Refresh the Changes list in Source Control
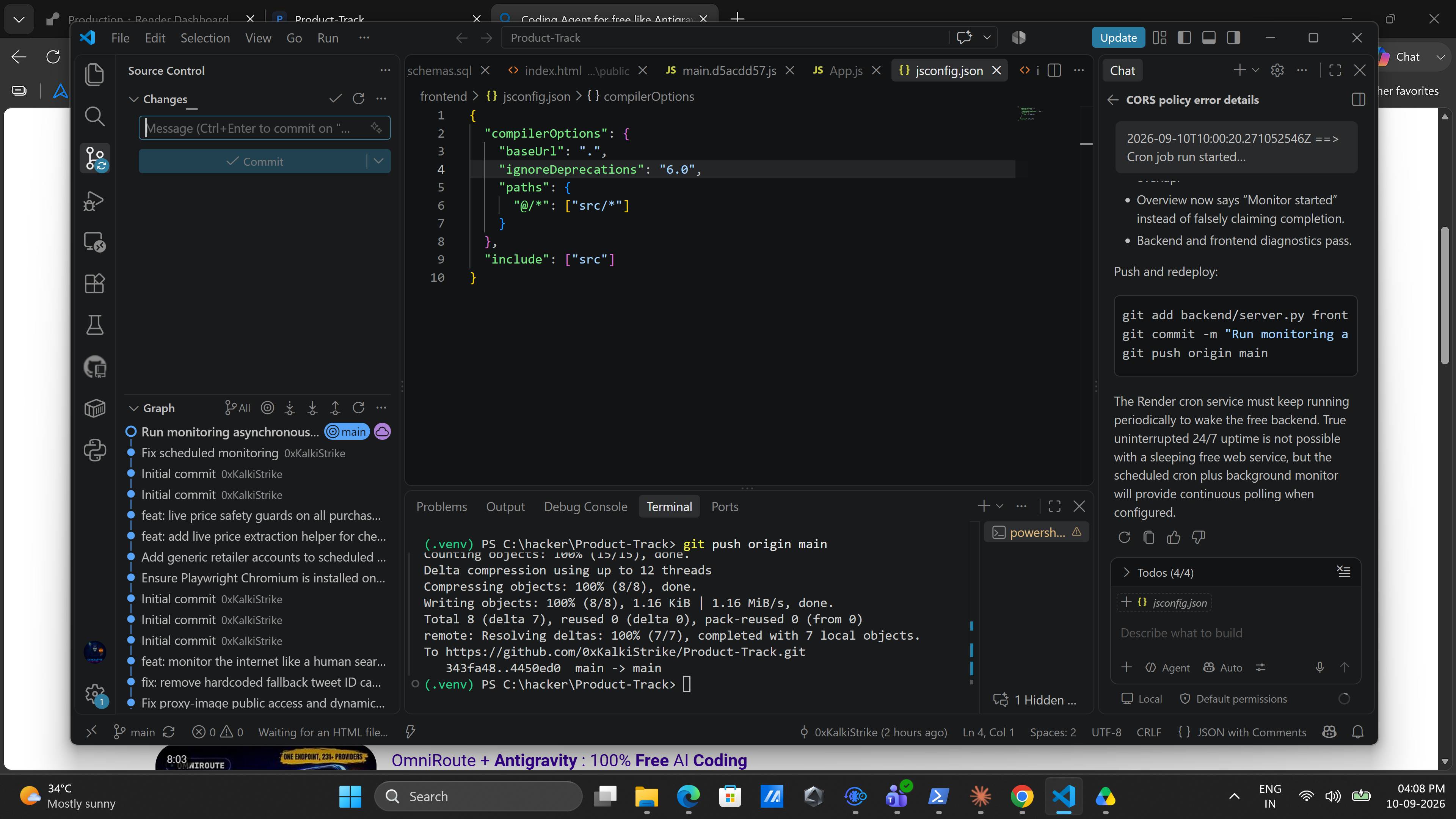Viewport: 1456px width, 819px height. point(358,99)
